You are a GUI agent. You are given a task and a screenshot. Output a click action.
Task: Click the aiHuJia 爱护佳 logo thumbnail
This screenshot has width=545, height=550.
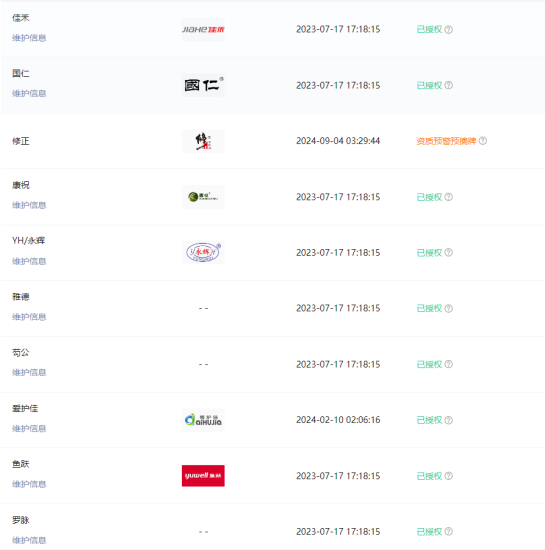[203, 420]
